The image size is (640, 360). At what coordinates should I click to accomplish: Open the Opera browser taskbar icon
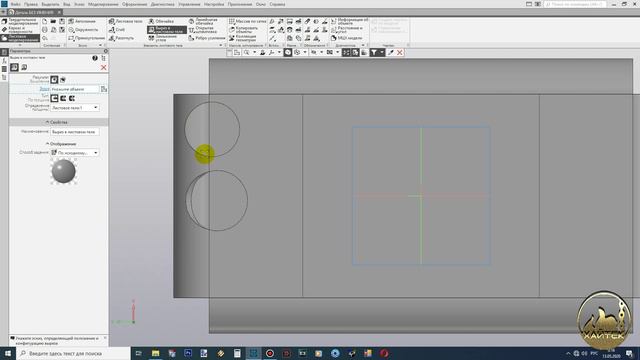coord(384,353)
